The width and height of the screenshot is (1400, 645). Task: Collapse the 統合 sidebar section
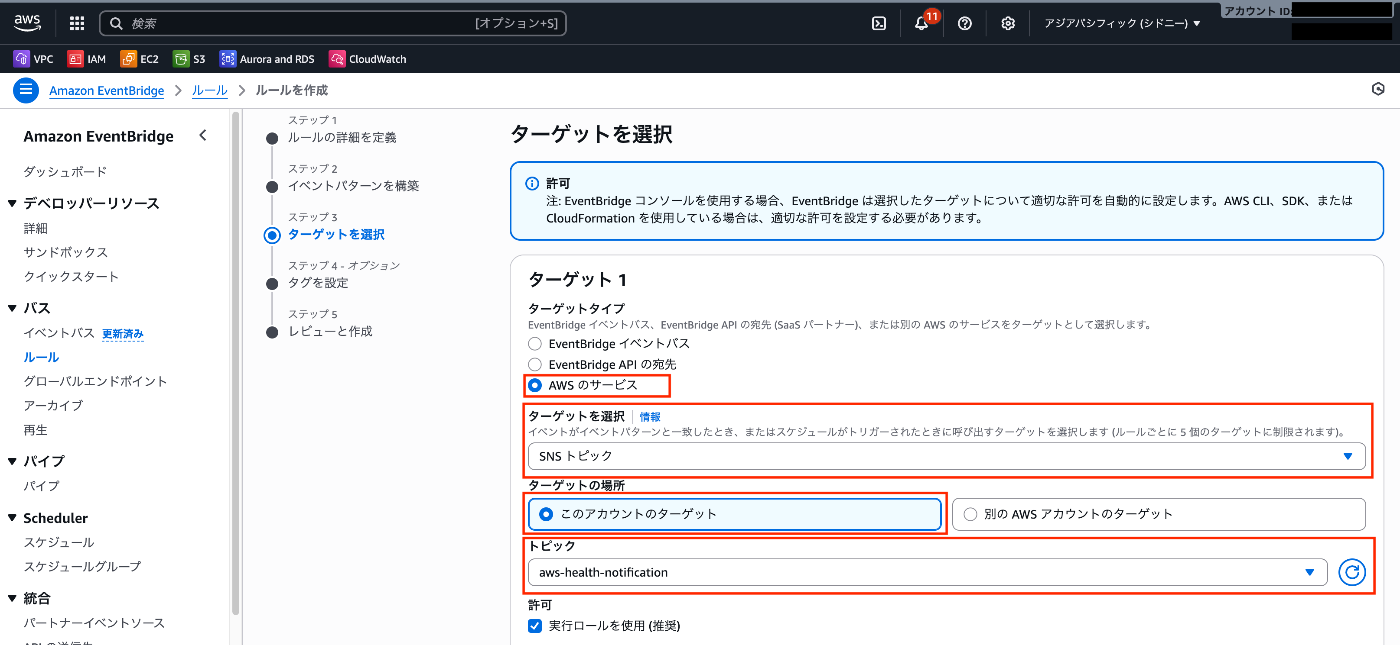pos(13,598)
